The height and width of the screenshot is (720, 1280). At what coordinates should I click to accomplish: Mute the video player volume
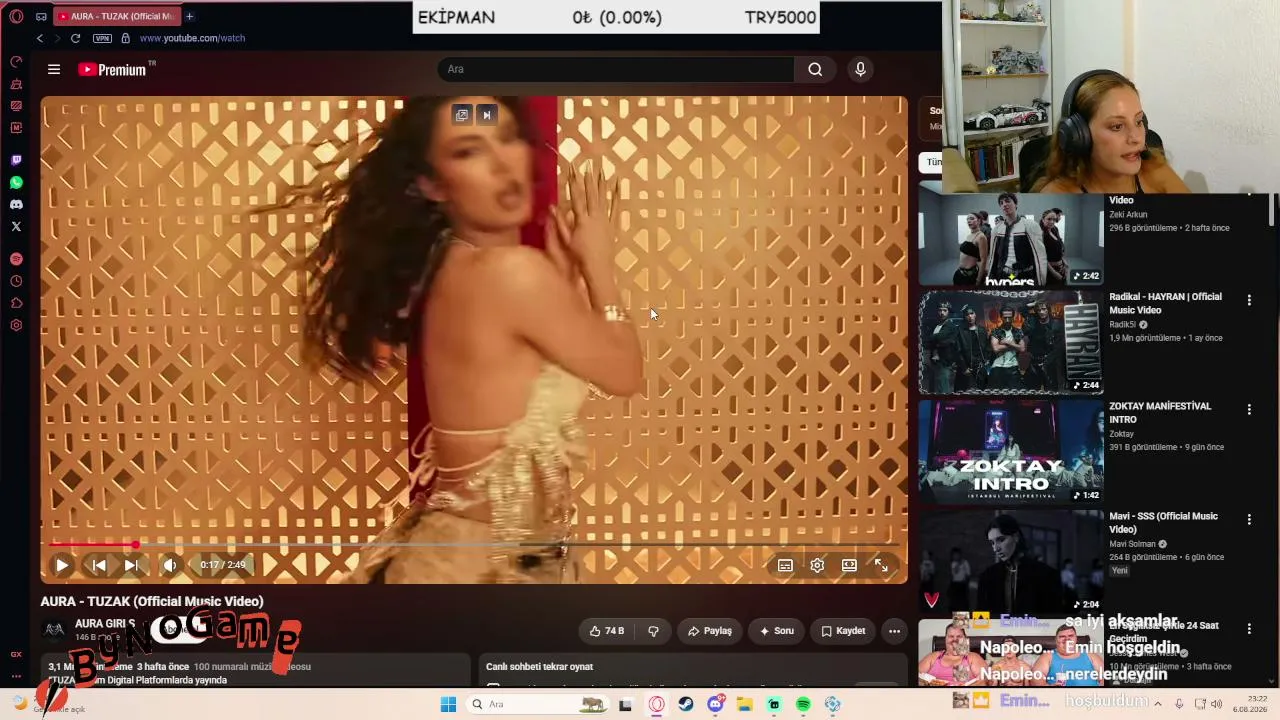coord(170,565)
